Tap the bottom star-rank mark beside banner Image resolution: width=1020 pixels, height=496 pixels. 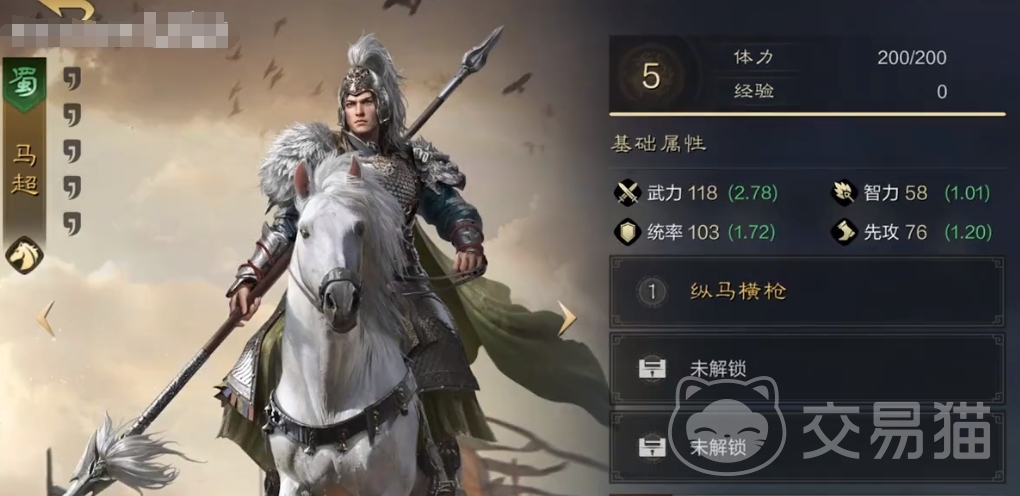72,223
